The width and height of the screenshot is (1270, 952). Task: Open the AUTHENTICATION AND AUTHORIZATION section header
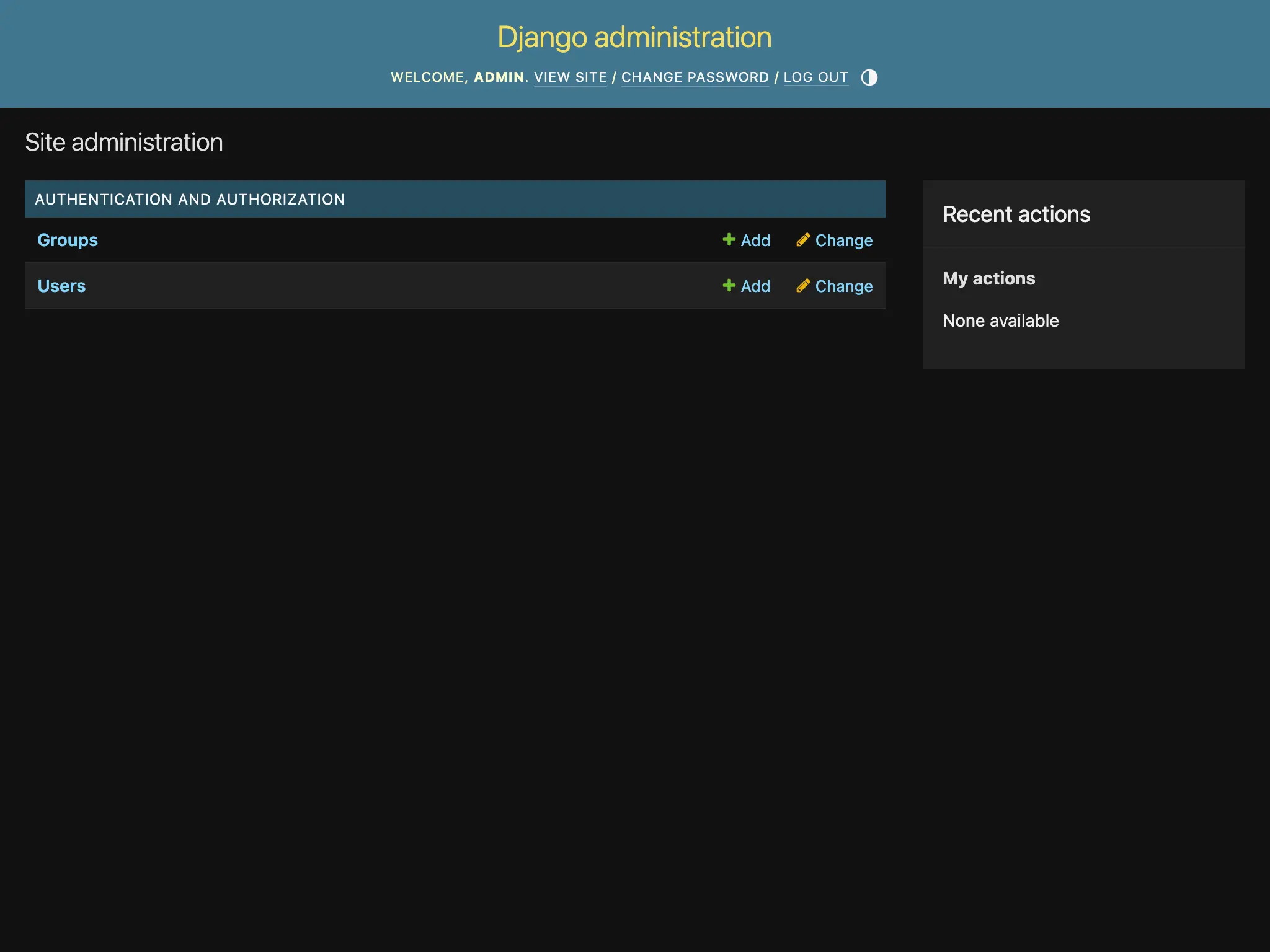click(190, 199)
